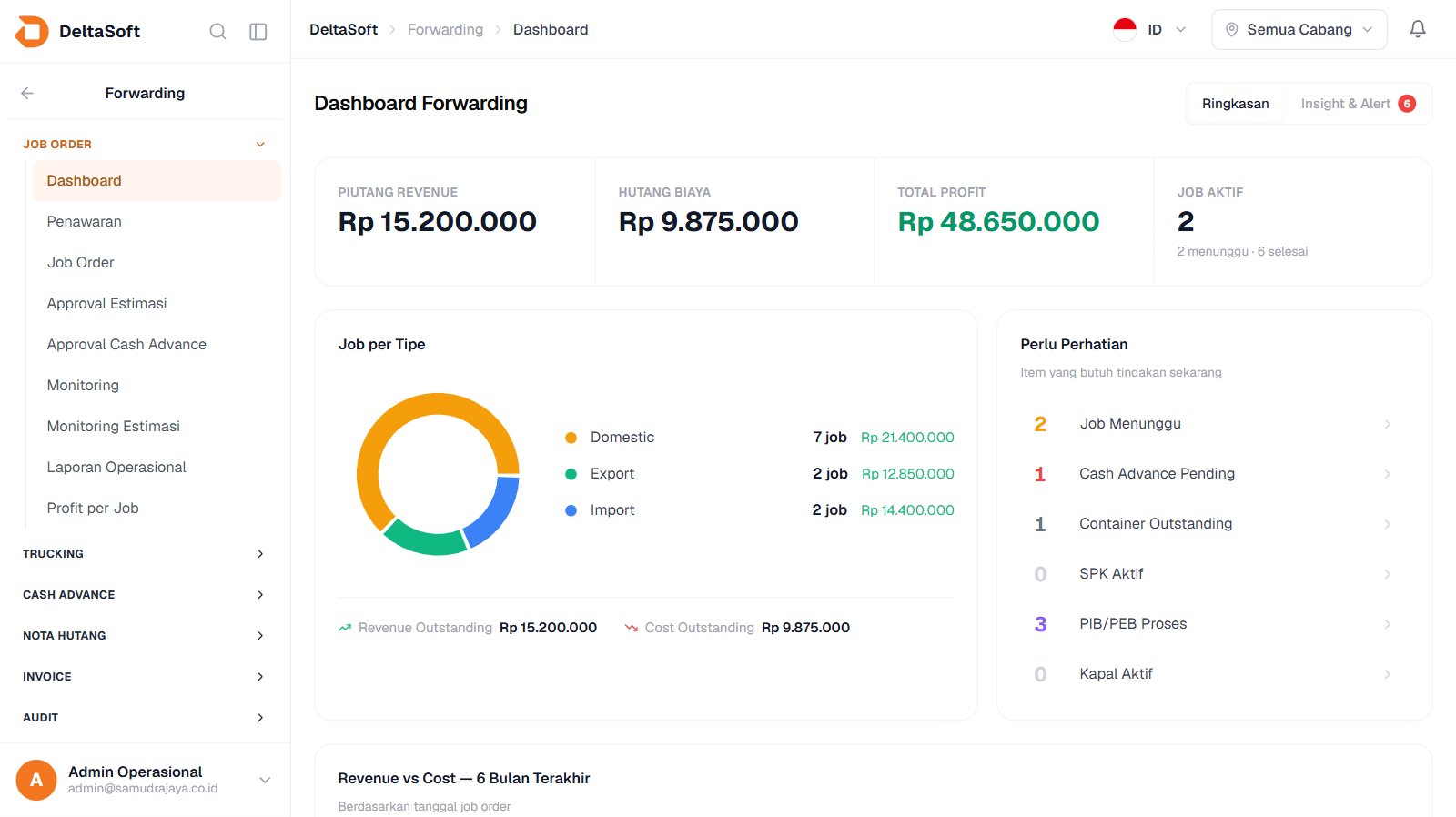This screenshot has width=1456, height=817.
Task: Open the Kapal Aktif row
Action: click(1214, 674)
